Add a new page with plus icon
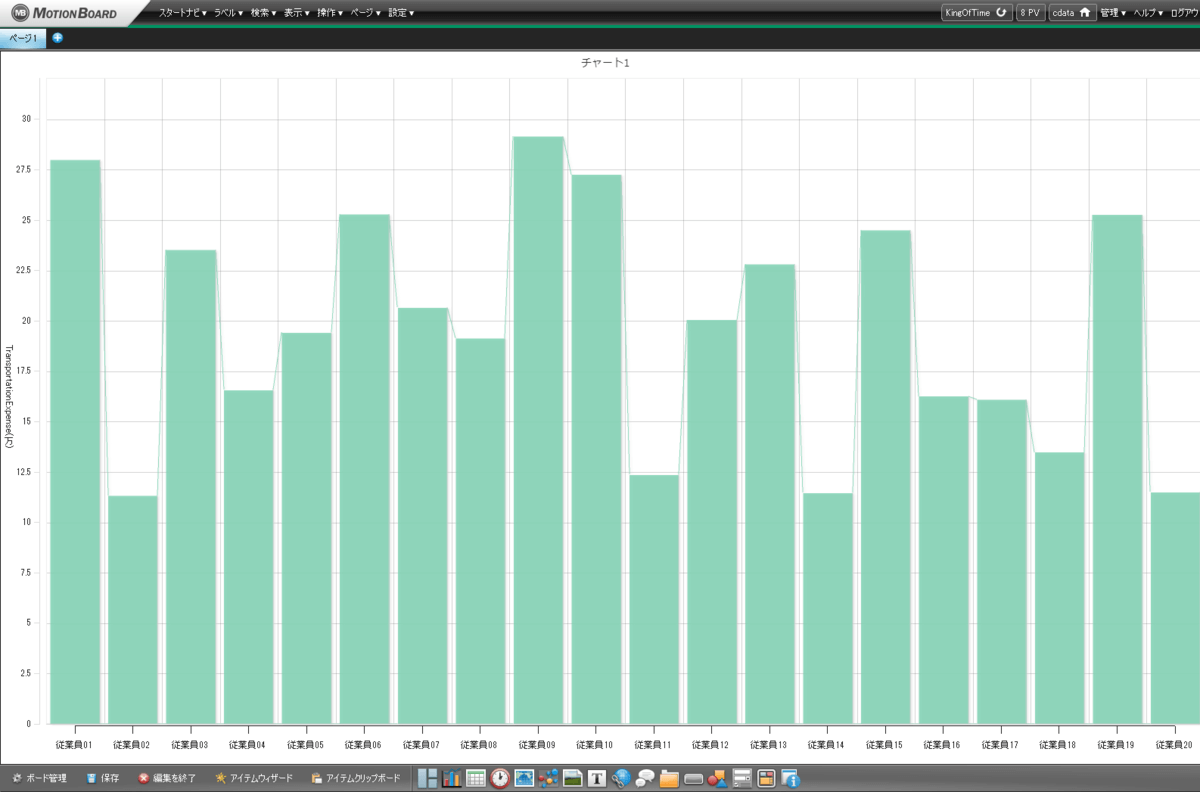1200x792 pixels. coord(57,38)
